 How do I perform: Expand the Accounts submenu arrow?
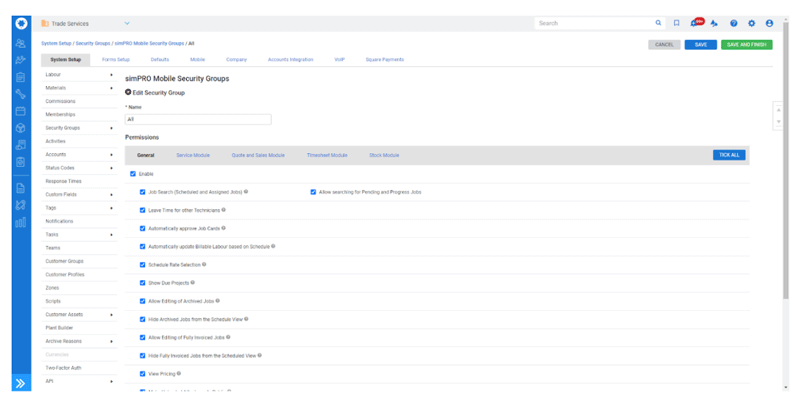tap(111, 155)
